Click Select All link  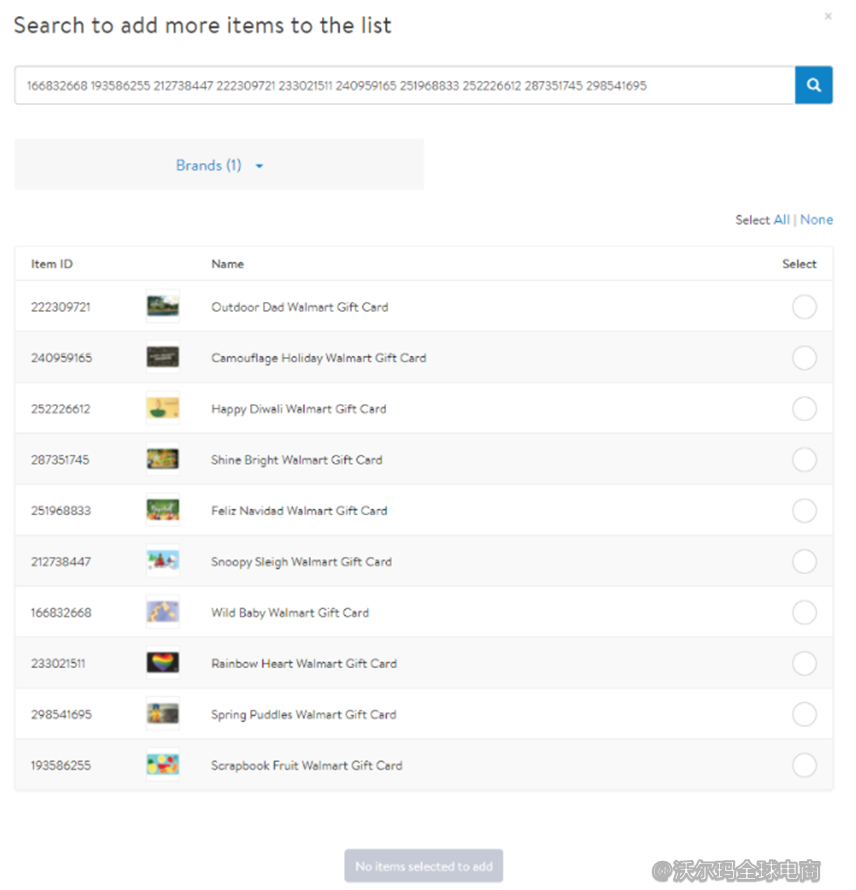coord(781,220)
